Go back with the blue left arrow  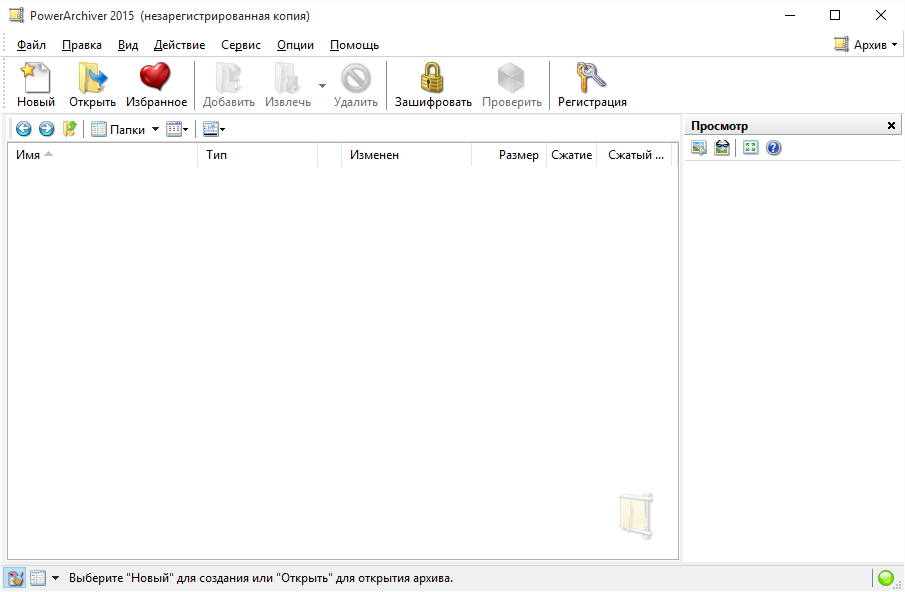tap(24, 129)
